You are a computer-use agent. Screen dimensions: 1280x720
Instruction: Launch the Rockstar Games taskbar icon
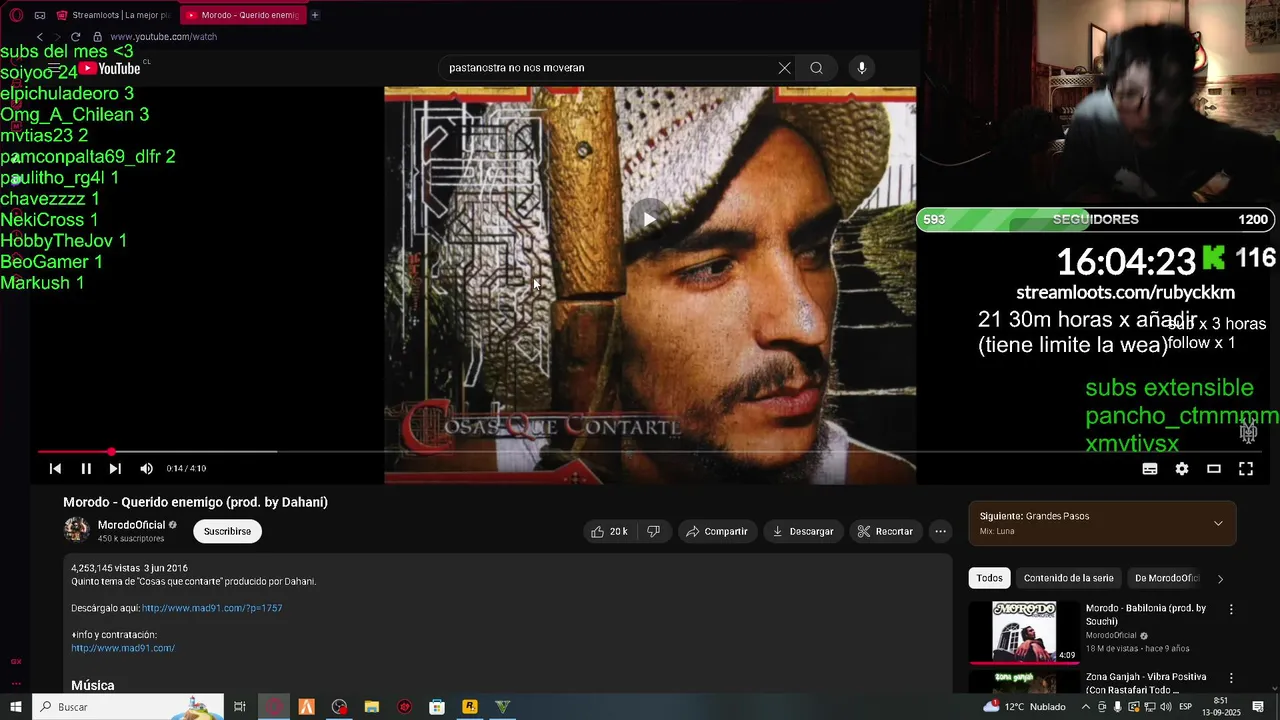click(470, 707)
